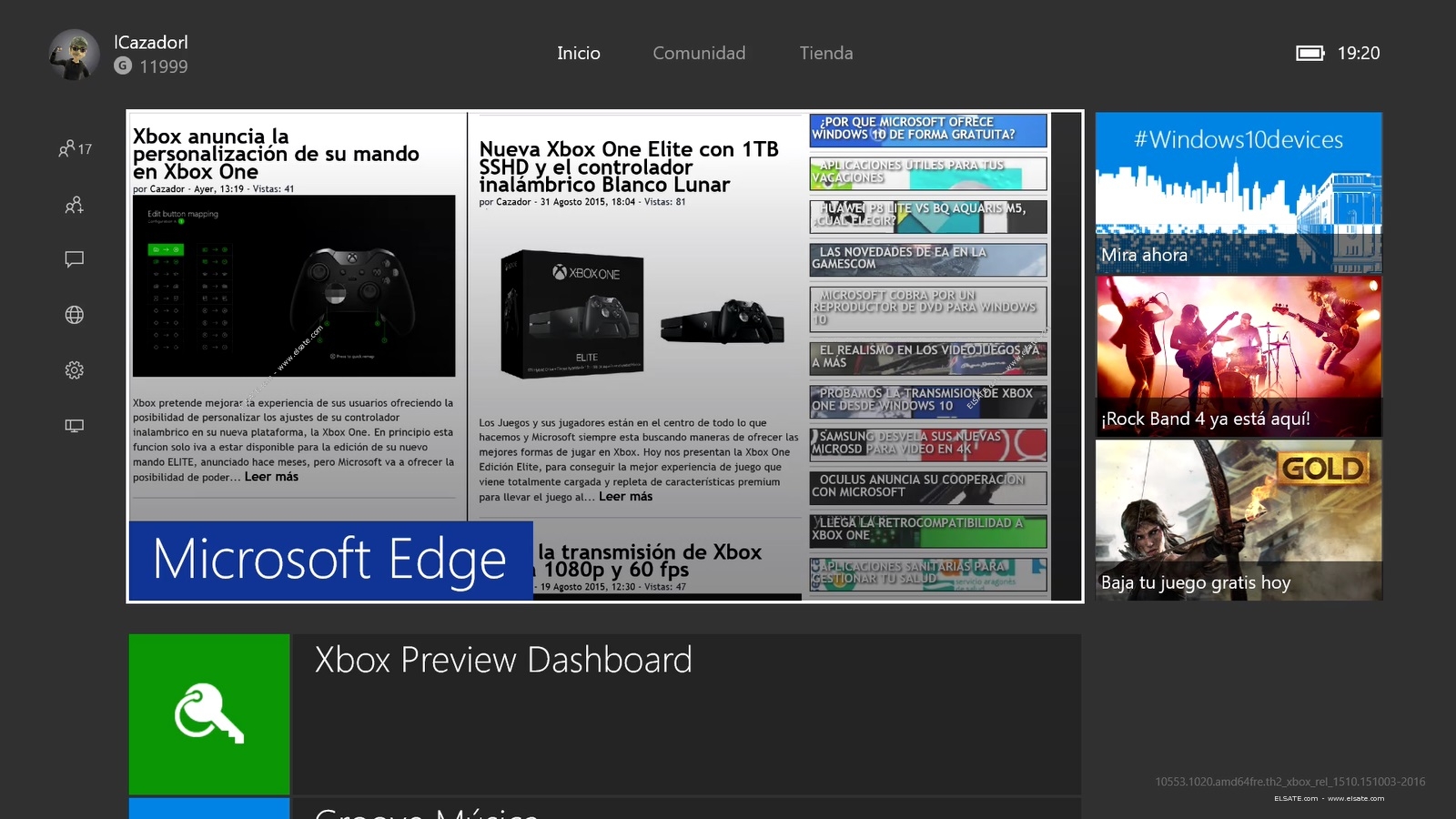Screen dimensions: 1456x819
Task: Open the green Xbox Preview Dashboard key tile
Action: coord(209,714)
